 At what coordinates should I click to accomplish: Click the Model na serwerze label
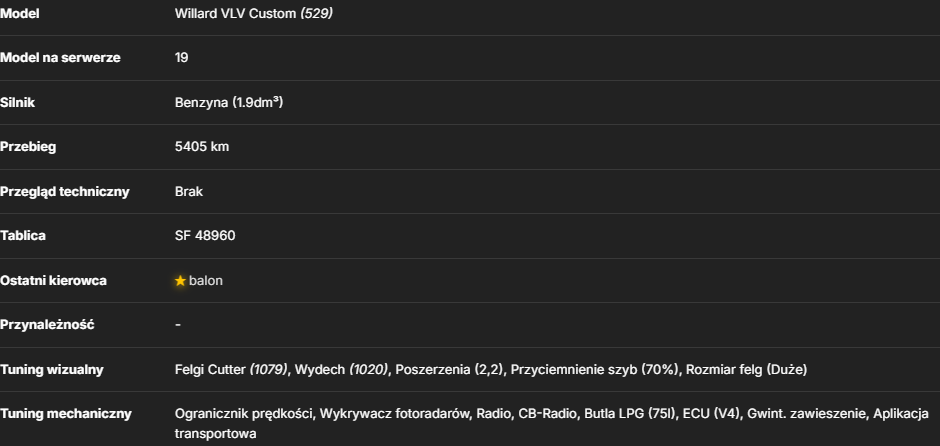[60, 58]
